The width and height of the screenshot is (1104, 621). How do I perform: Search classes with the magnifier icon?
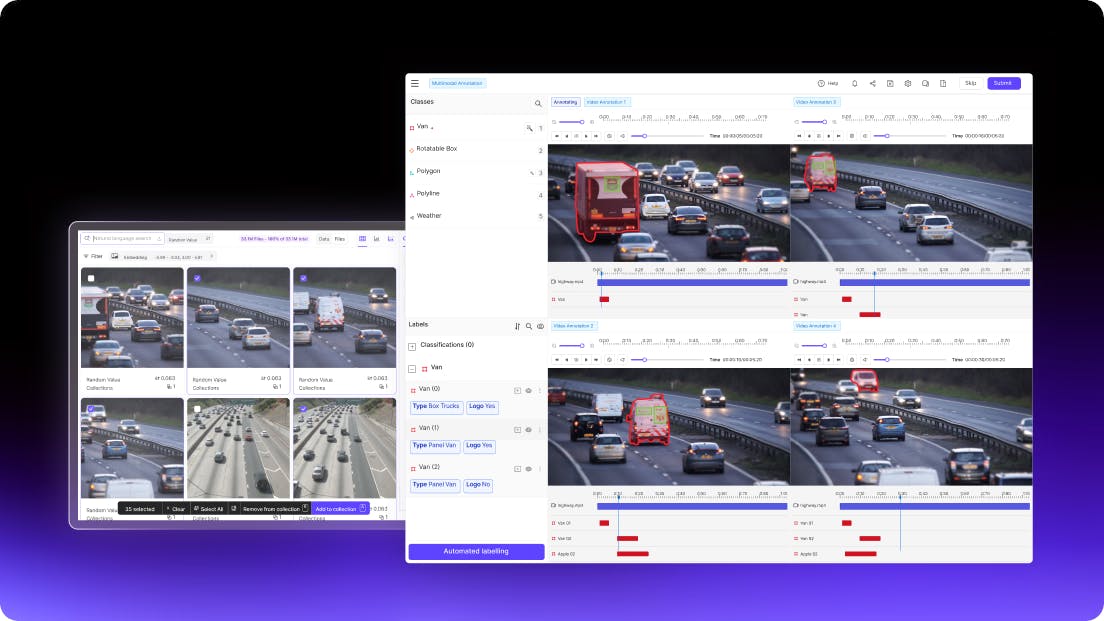click(538, 104)
